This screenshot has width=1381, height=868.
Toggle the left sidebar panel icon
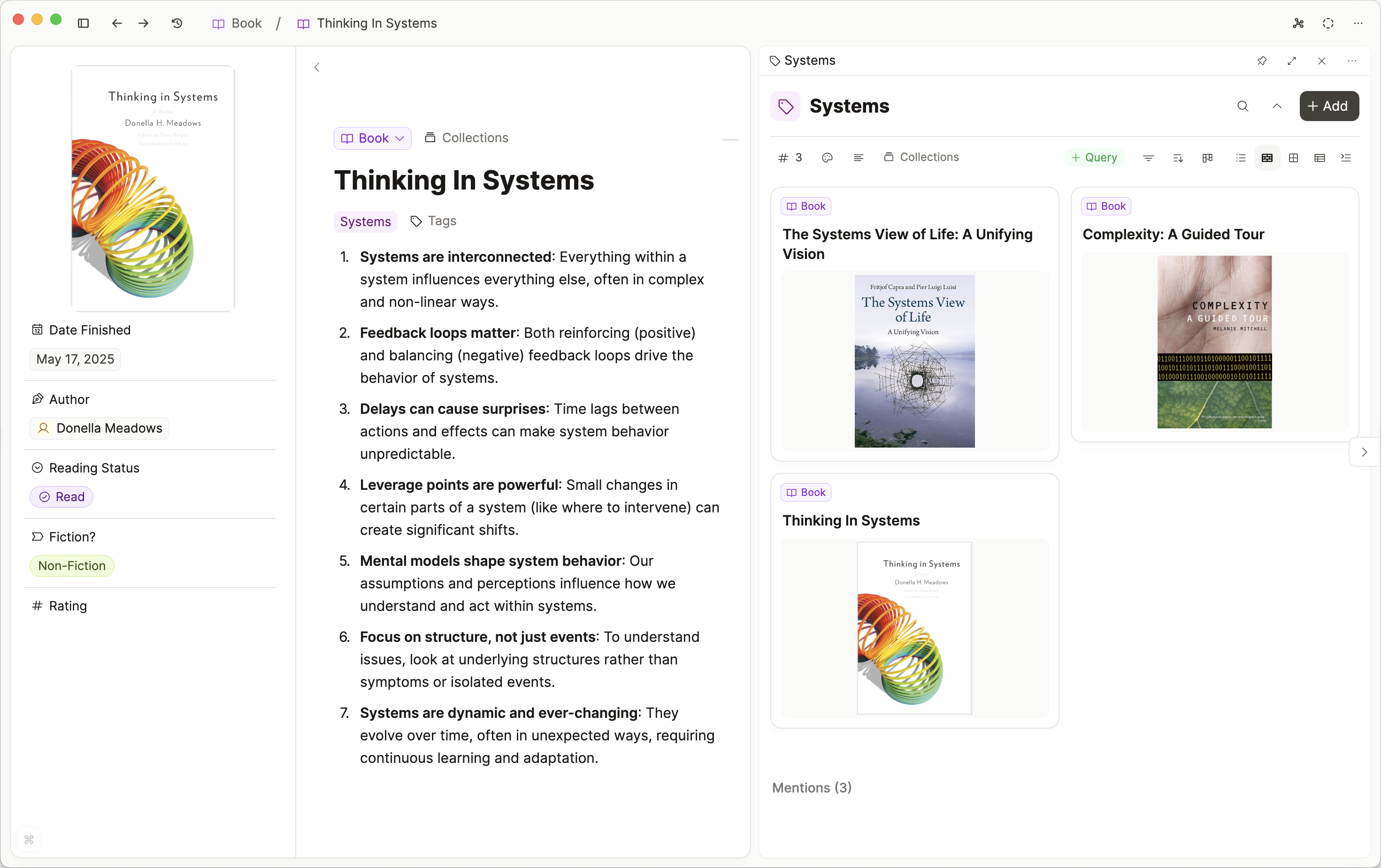click(x=83, y=23)
